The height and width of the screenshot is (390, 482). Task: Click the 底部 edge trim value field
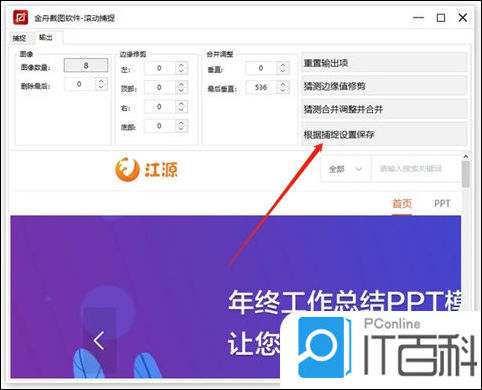pos(159,126)
